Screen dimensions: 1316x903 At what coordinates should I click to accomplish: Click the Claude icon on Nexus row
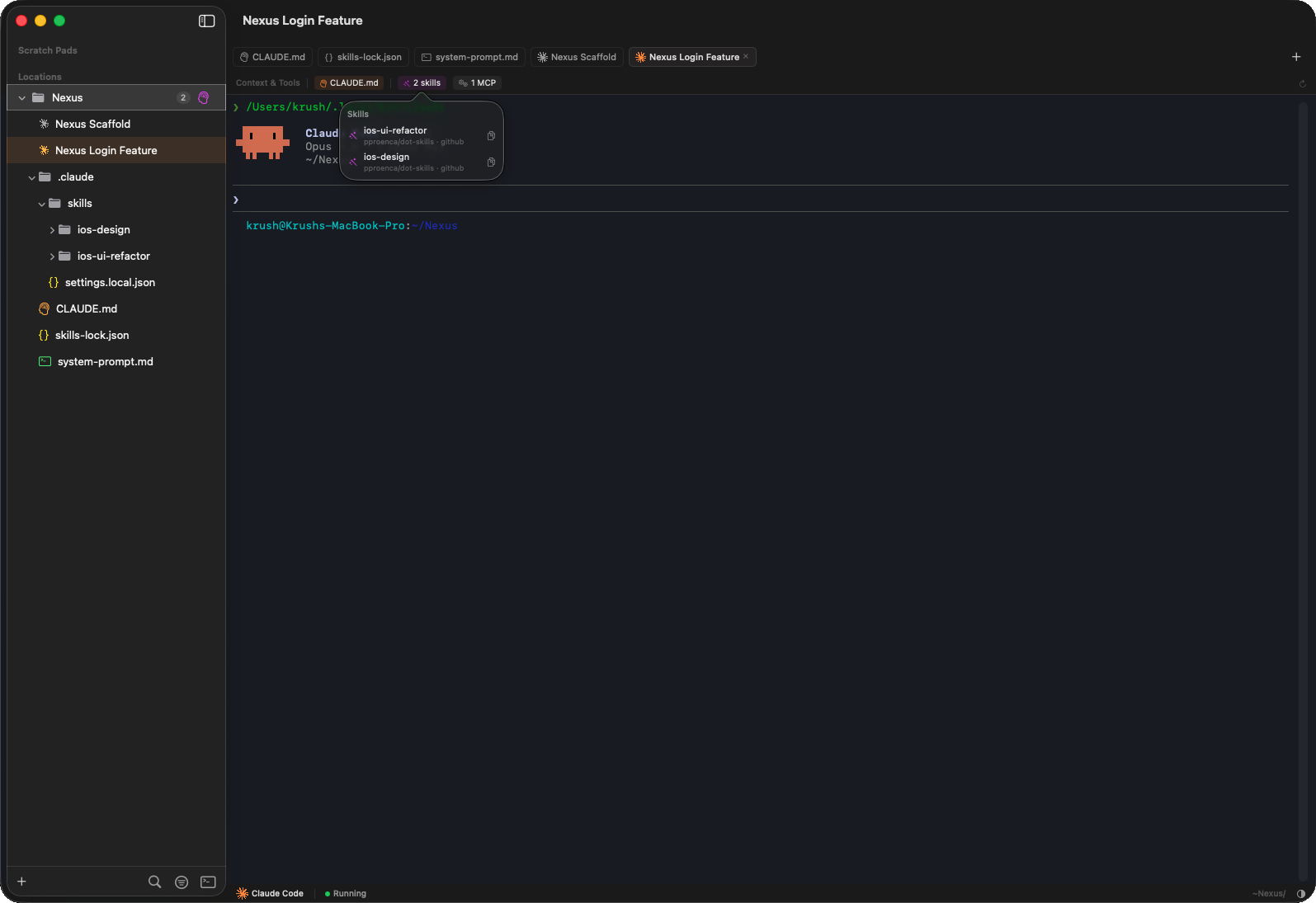coord(204,97)
